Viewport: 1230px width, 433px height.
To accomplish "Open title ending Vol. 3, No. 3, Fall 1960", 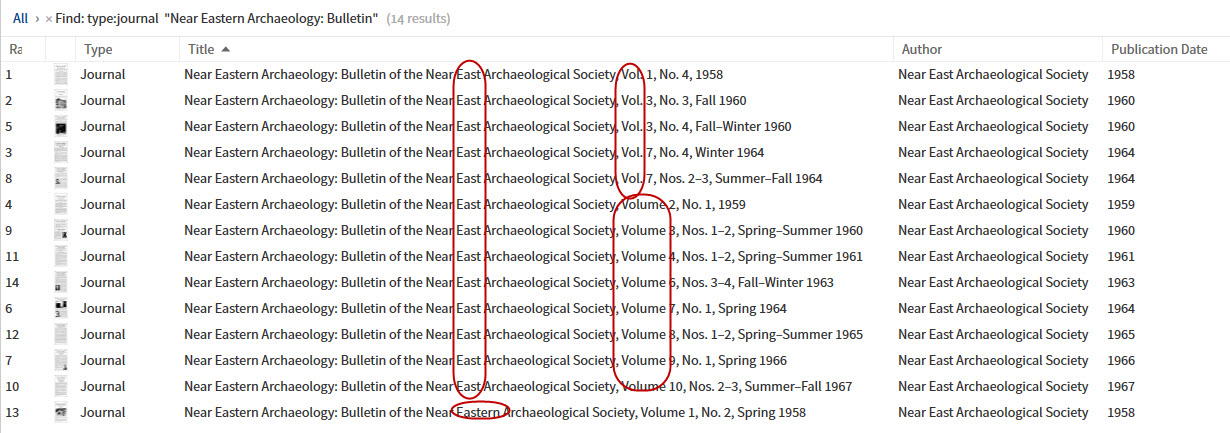I will [465, 100].
